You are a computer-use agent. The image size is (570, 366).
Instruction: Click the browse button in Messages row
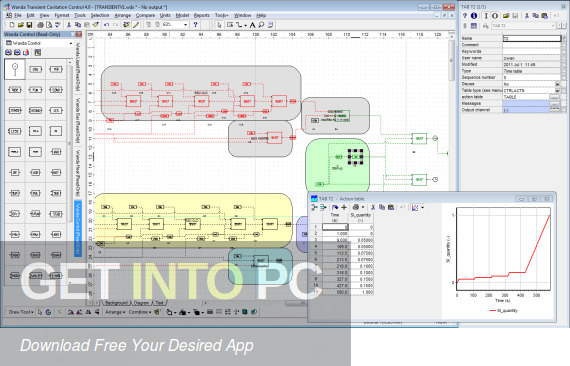[554, 104]
